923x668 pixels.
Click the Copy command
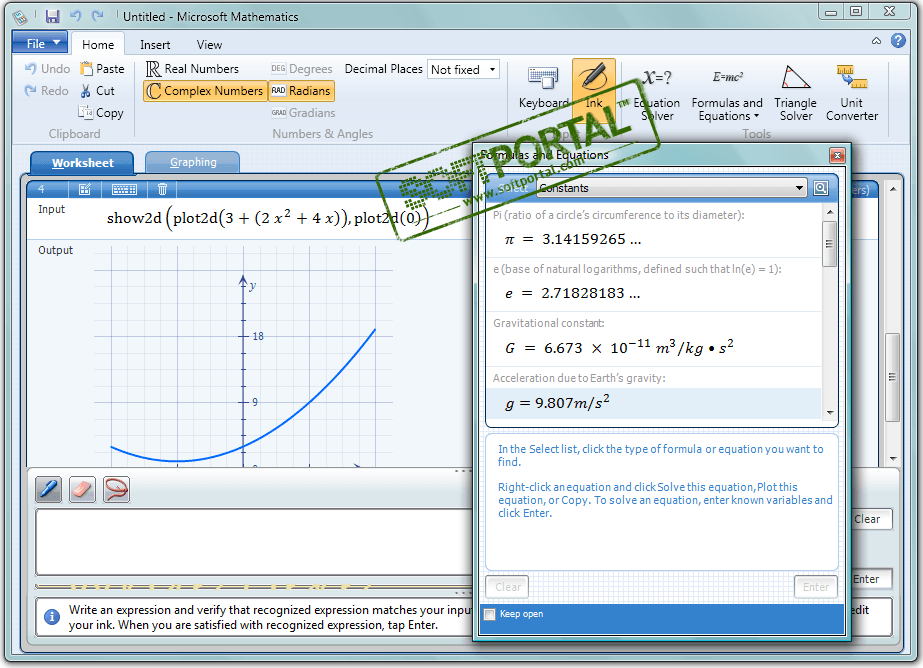point(101,112)
